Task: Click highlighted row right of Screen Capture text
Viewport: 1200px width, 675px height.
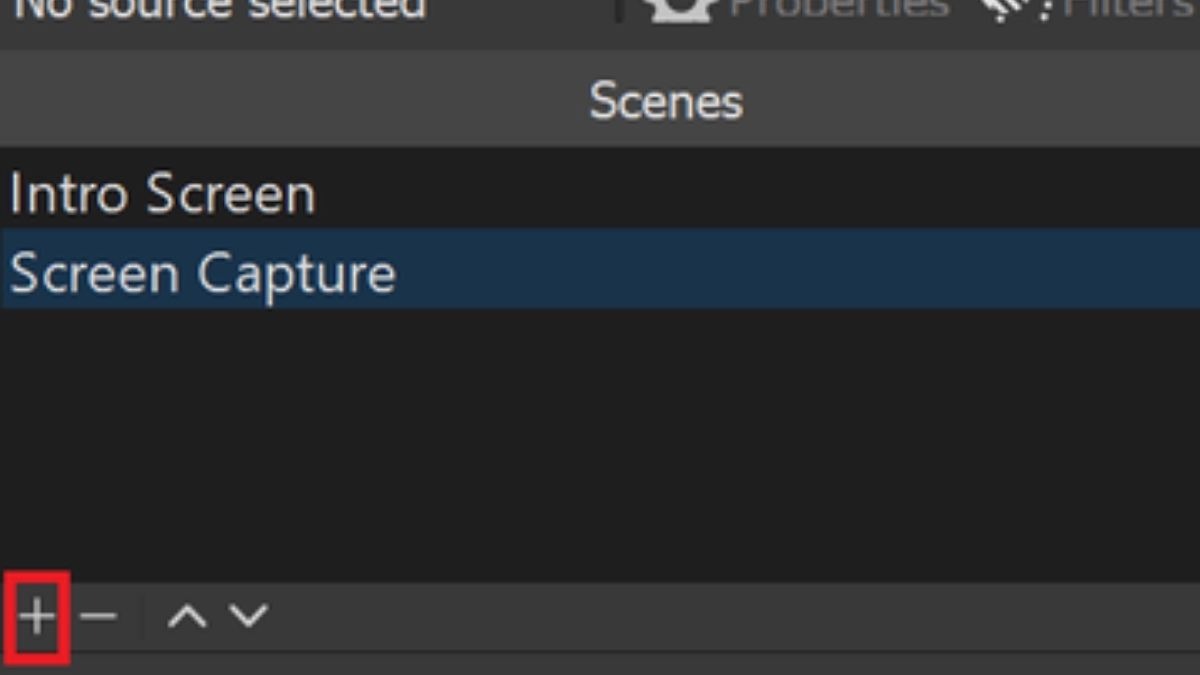Action: 800,270
